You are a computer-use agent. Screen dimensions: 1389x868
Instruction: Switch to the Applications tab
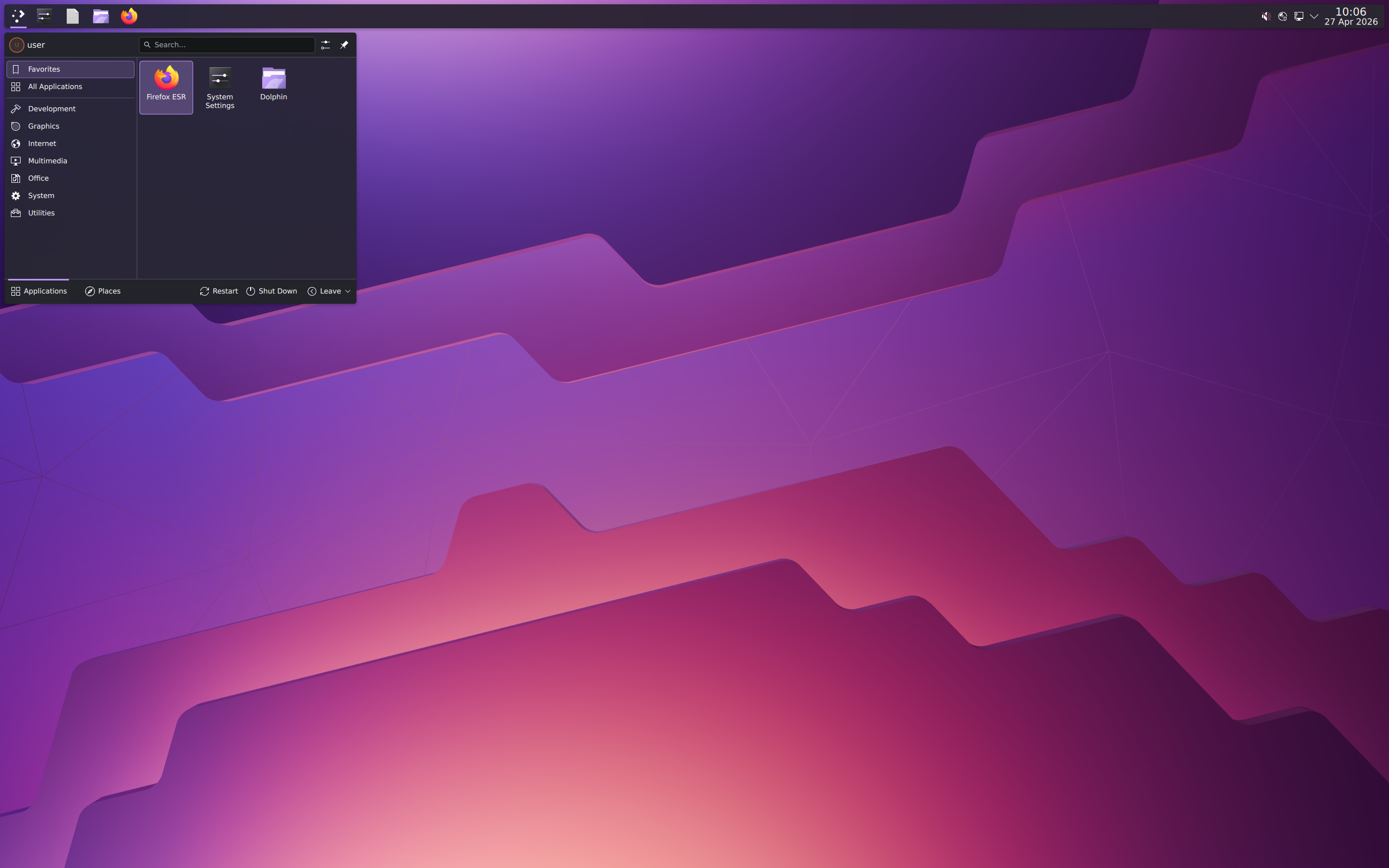tap(39, 291)
